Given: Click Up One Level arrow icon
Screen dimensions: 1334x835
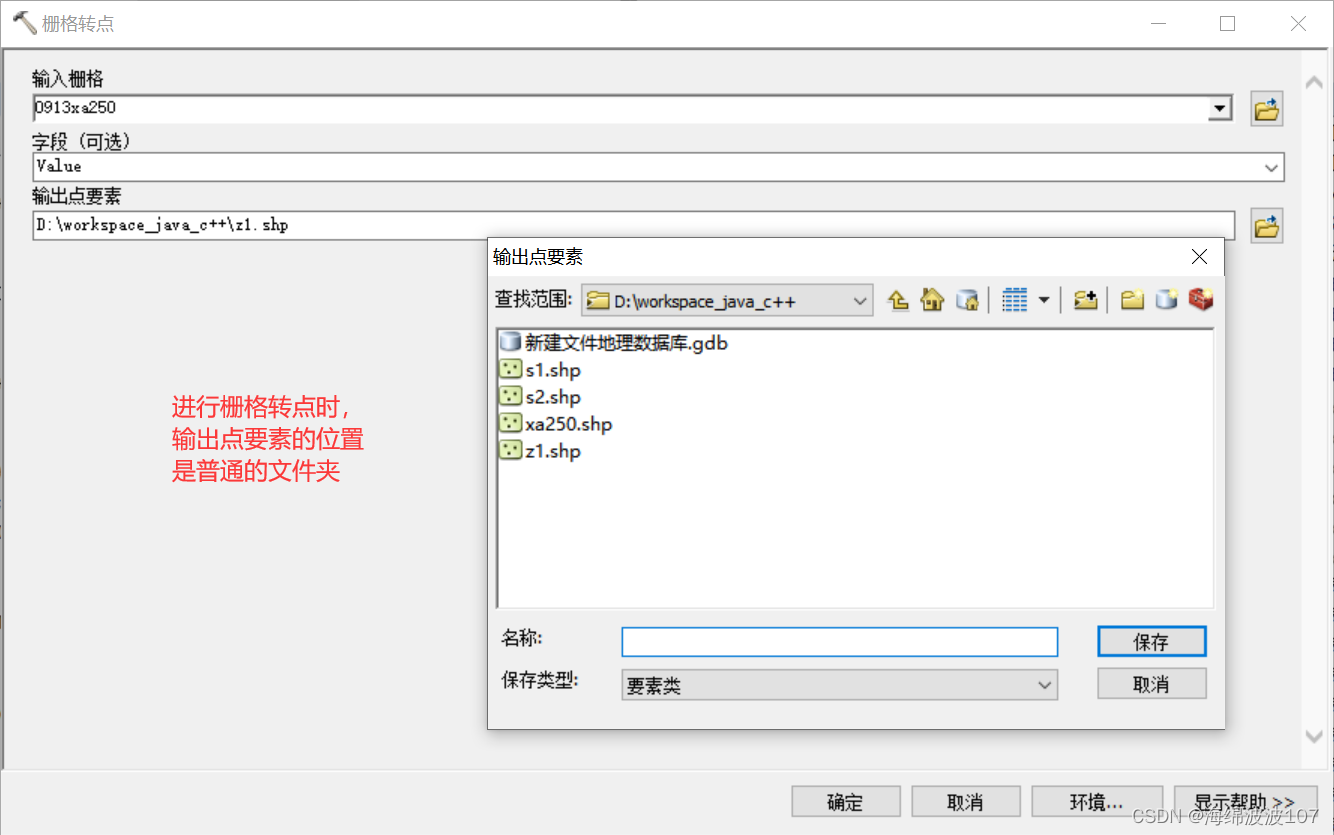Looking at the screenshot, I should [898, 300].
